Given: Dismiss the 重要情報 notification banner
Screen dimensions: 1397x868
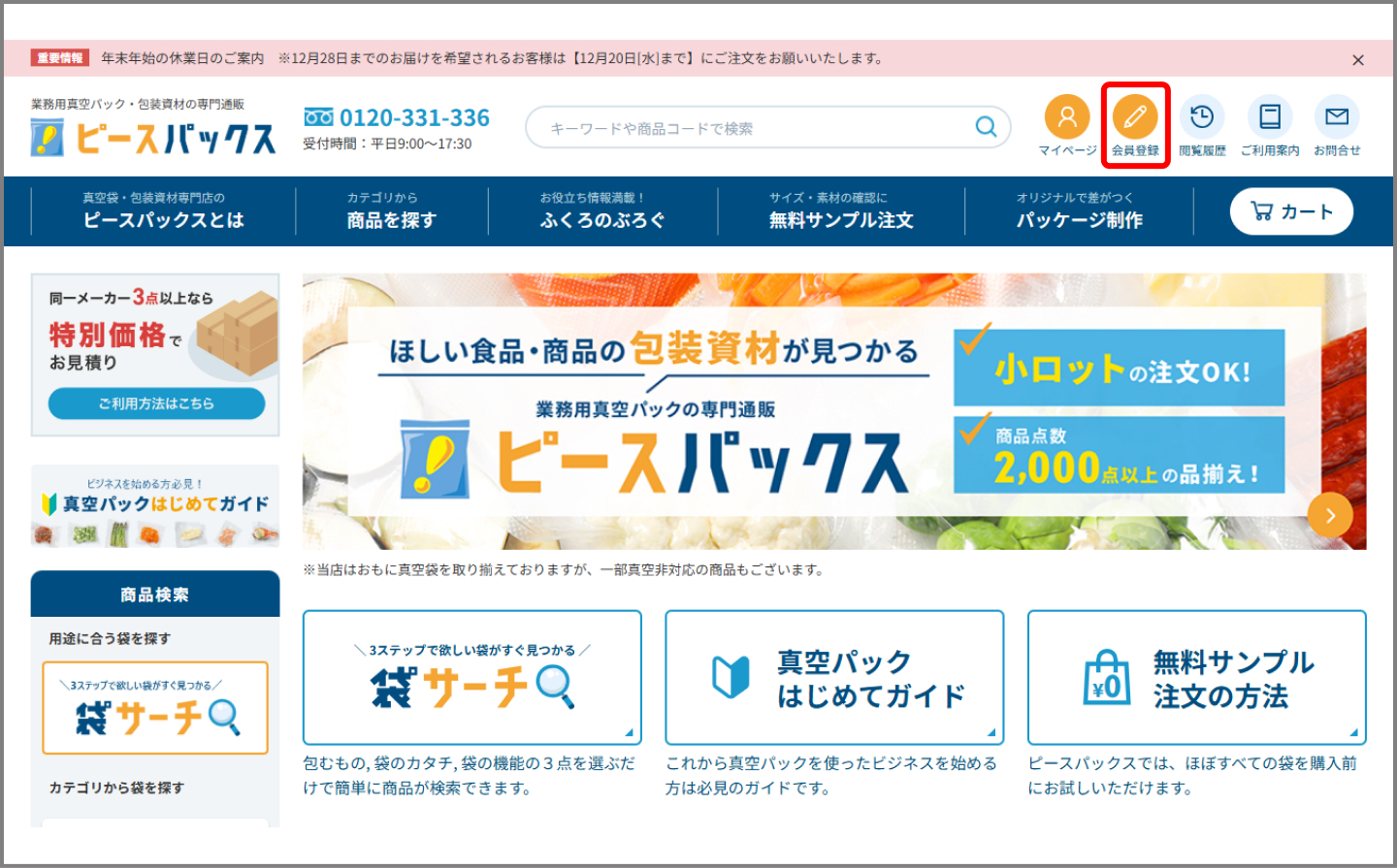Looking at the screenshot, I should (1357, 59).
